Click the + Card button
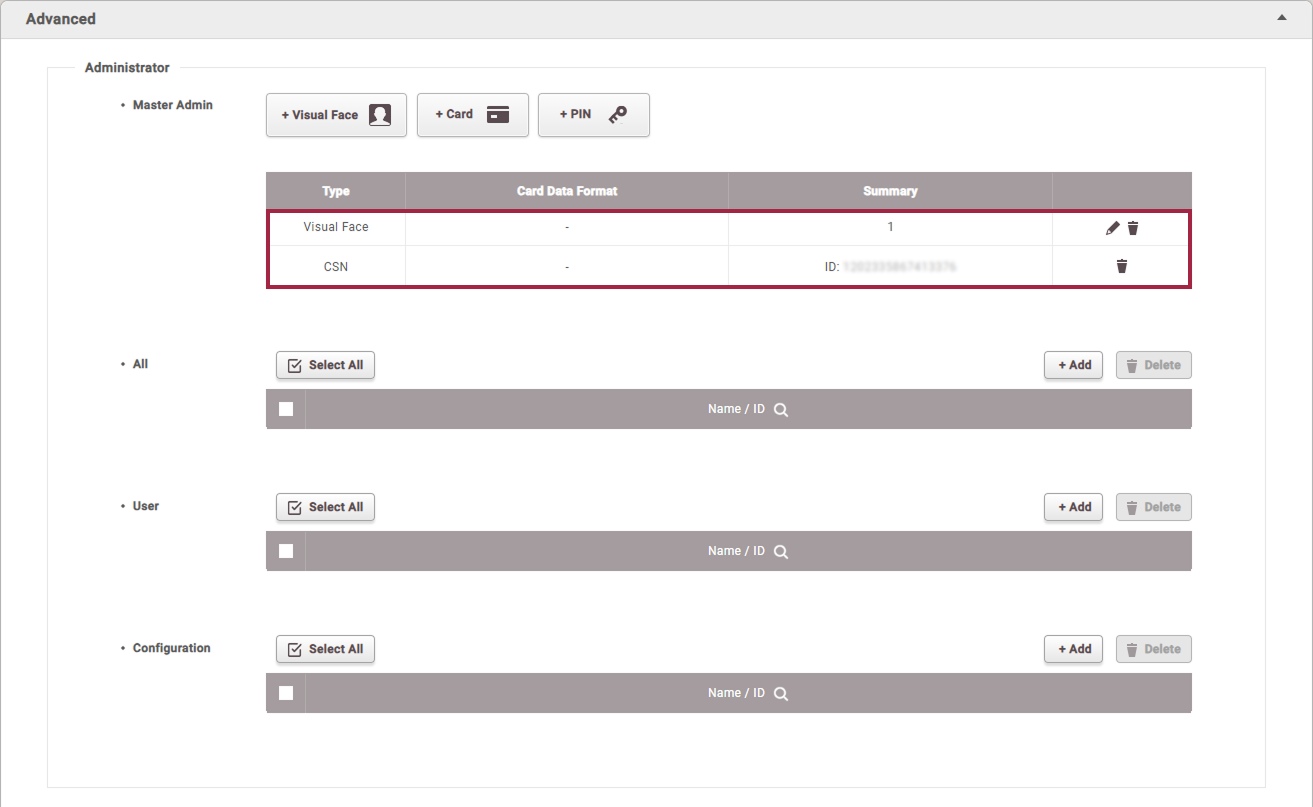This screenshot has width=1313, height=807. [x=472, y=115]
